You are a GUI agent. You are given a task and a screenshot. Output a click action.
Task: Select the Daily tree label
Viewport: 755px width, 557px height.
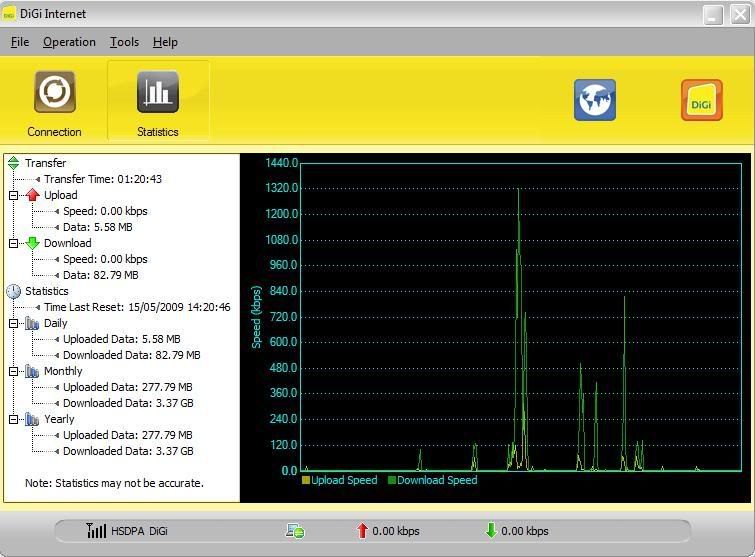(x=55, y=323)
